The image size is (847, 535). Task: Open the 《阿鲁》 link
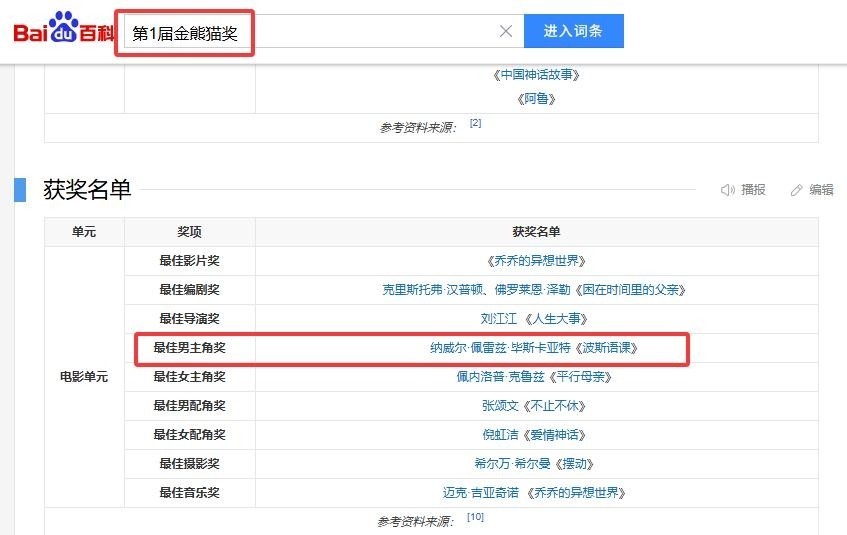click(x=536, y=99)
